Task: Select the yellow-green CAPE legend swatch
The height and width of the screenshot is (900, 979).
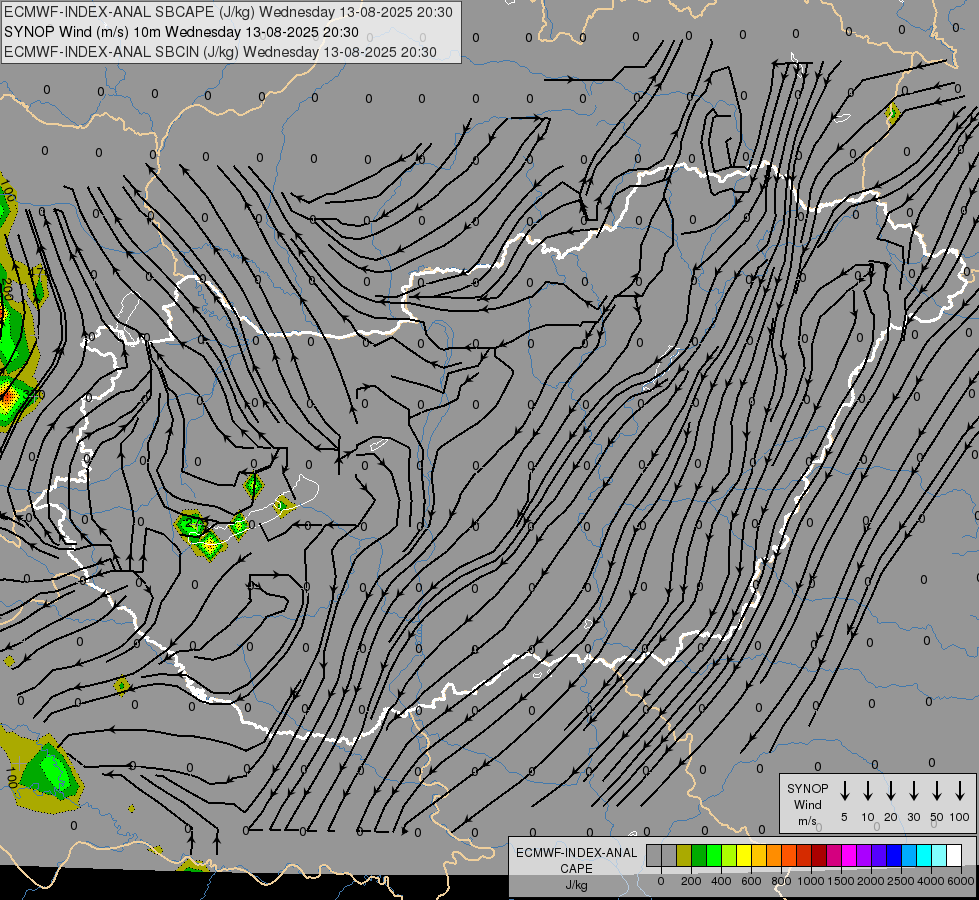Action: pyautogui.click(x=729, y=855)
